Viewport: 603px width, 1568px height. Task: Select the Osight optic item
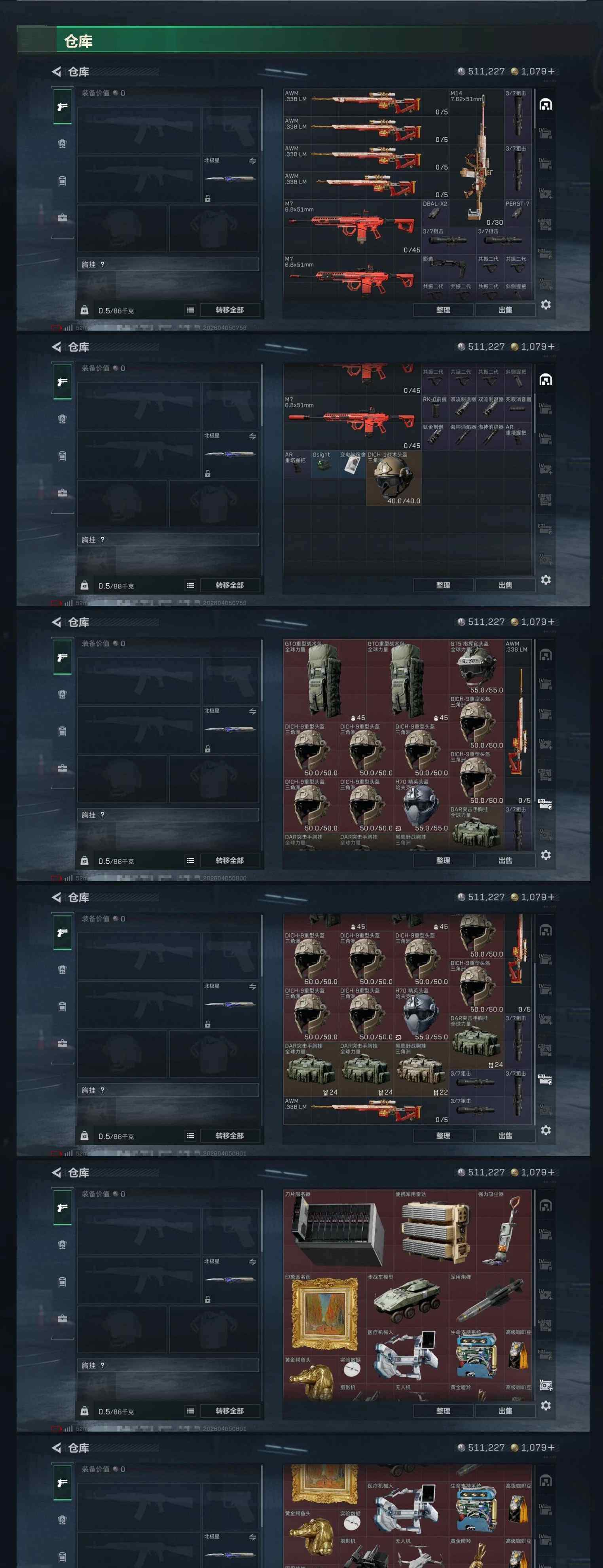324,464
